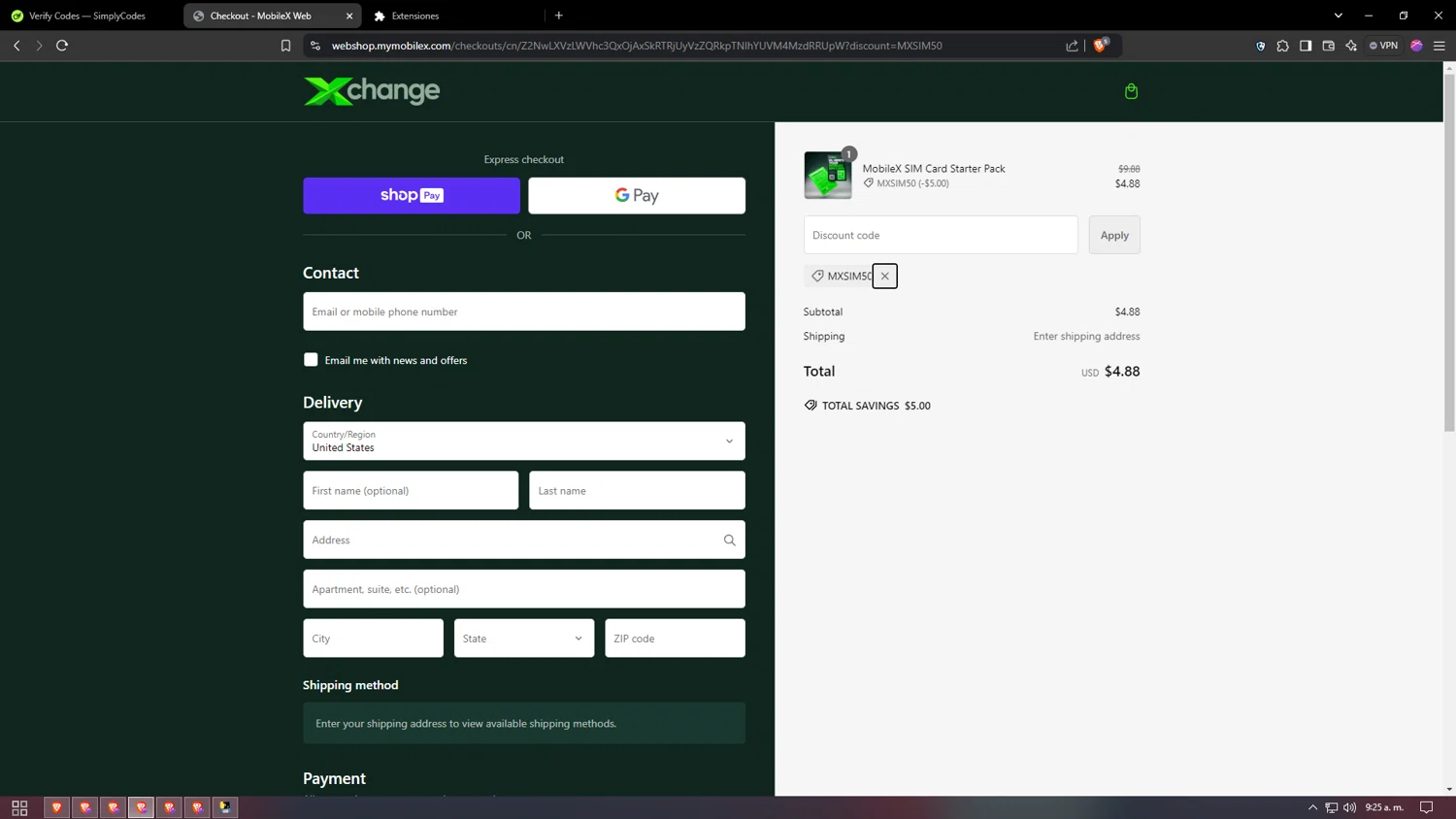Open the Country/Region dropdown
This screenshot has width=1456, height=819.
[x=524, y=441]
